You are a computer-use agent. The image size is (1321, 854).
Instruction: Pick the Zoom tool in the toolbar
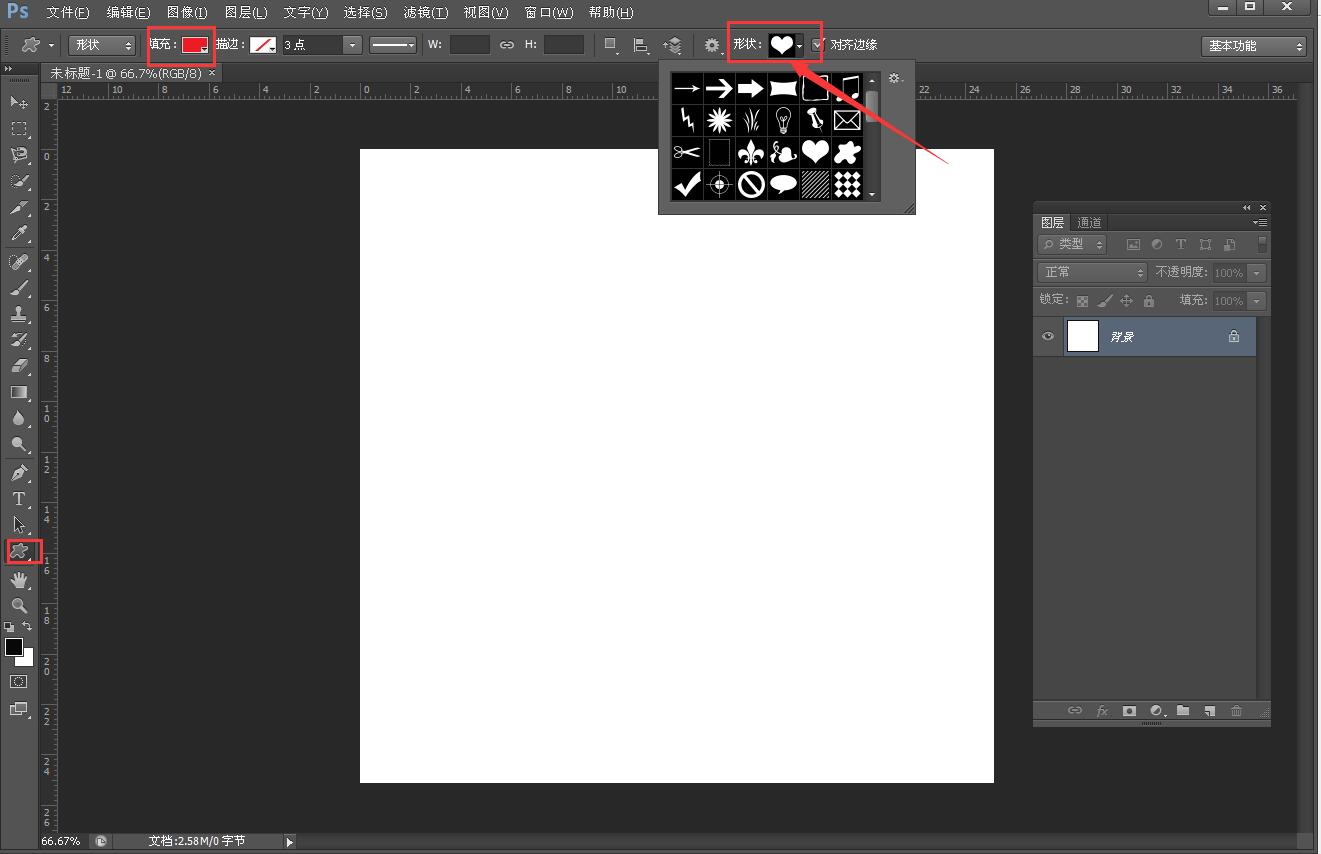pyautogui.click(x=19, y=605)
